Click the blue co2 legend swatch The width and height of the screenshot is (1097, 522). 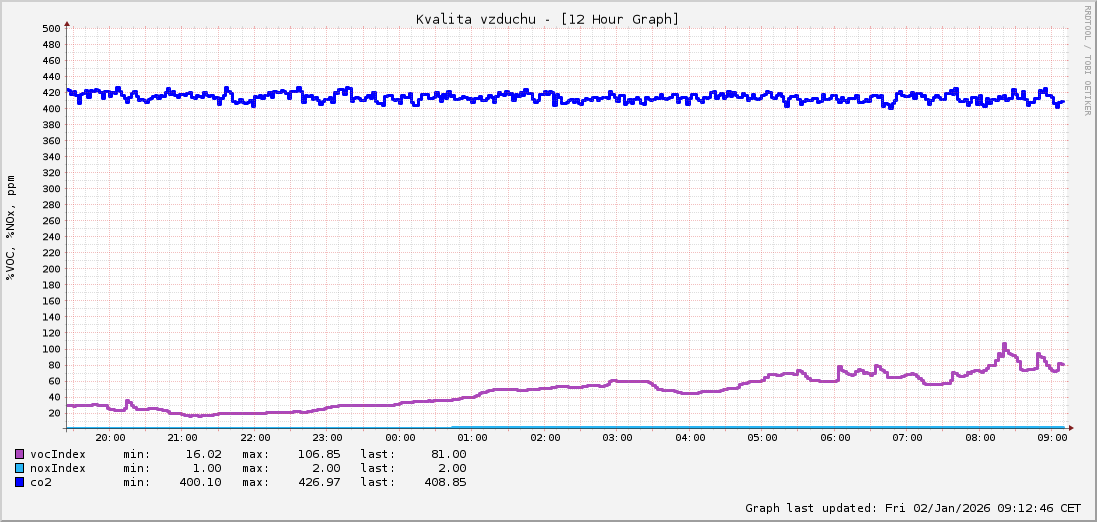[x=20, y=482]
